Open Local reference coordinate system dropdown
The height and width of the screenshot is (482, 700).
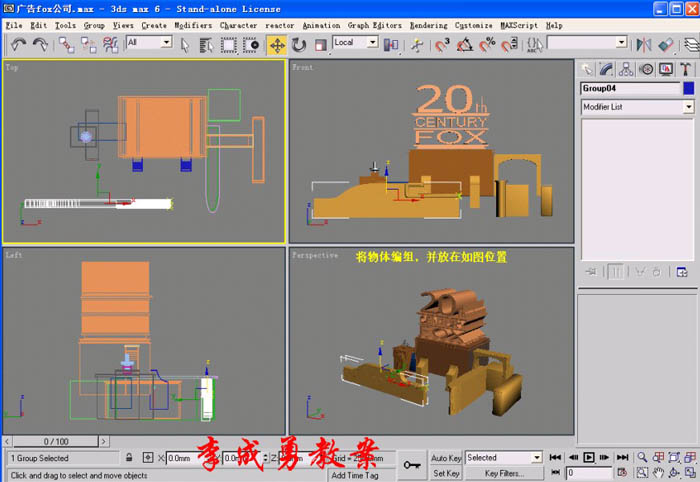[x=373, y=42]
